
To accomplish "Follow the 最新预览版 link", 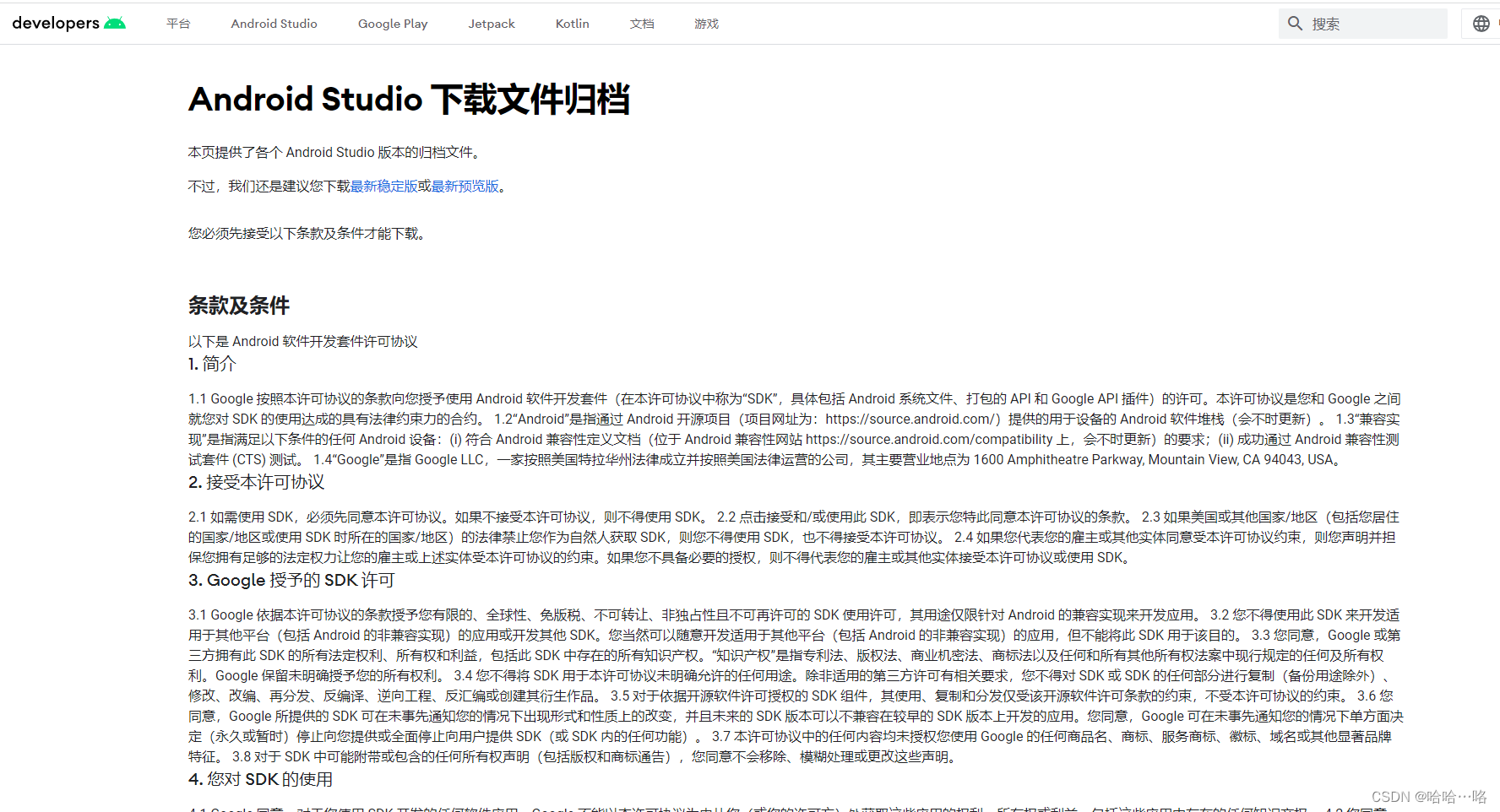I will click(465, 187).
